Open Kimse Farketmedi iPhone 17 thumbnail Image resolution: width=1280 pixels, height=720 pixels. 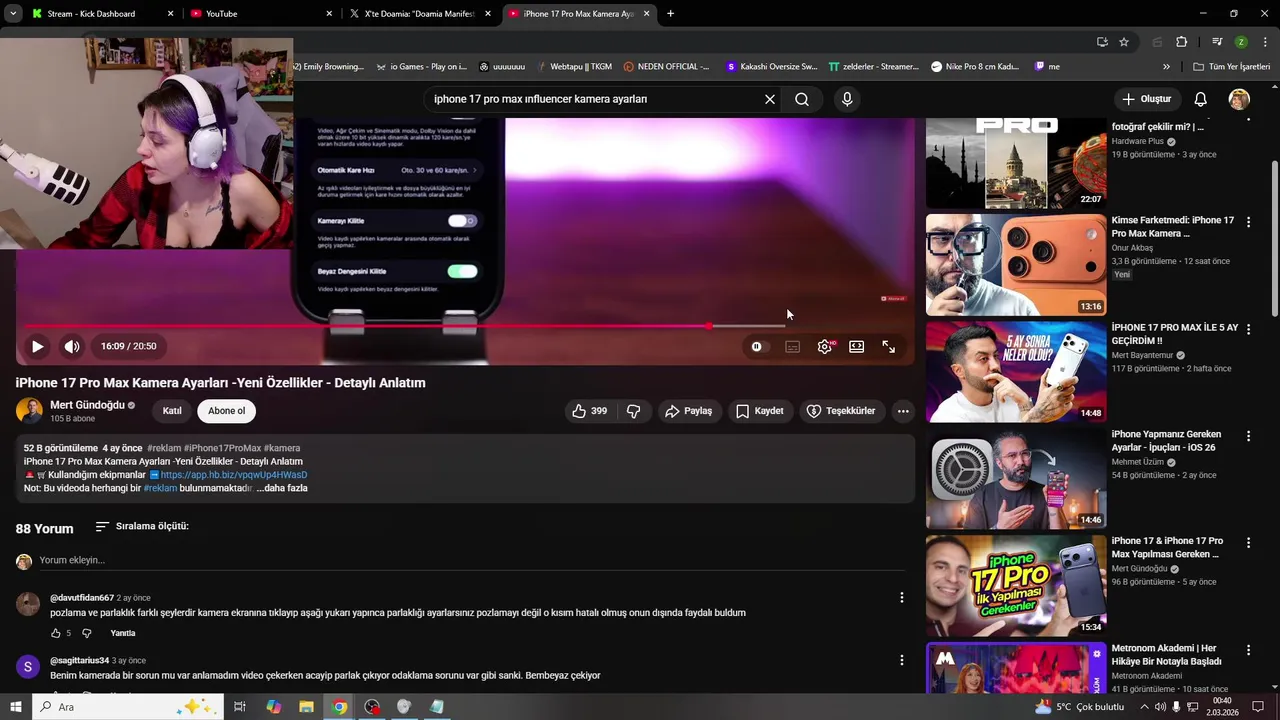click(x=1016, y=265)
